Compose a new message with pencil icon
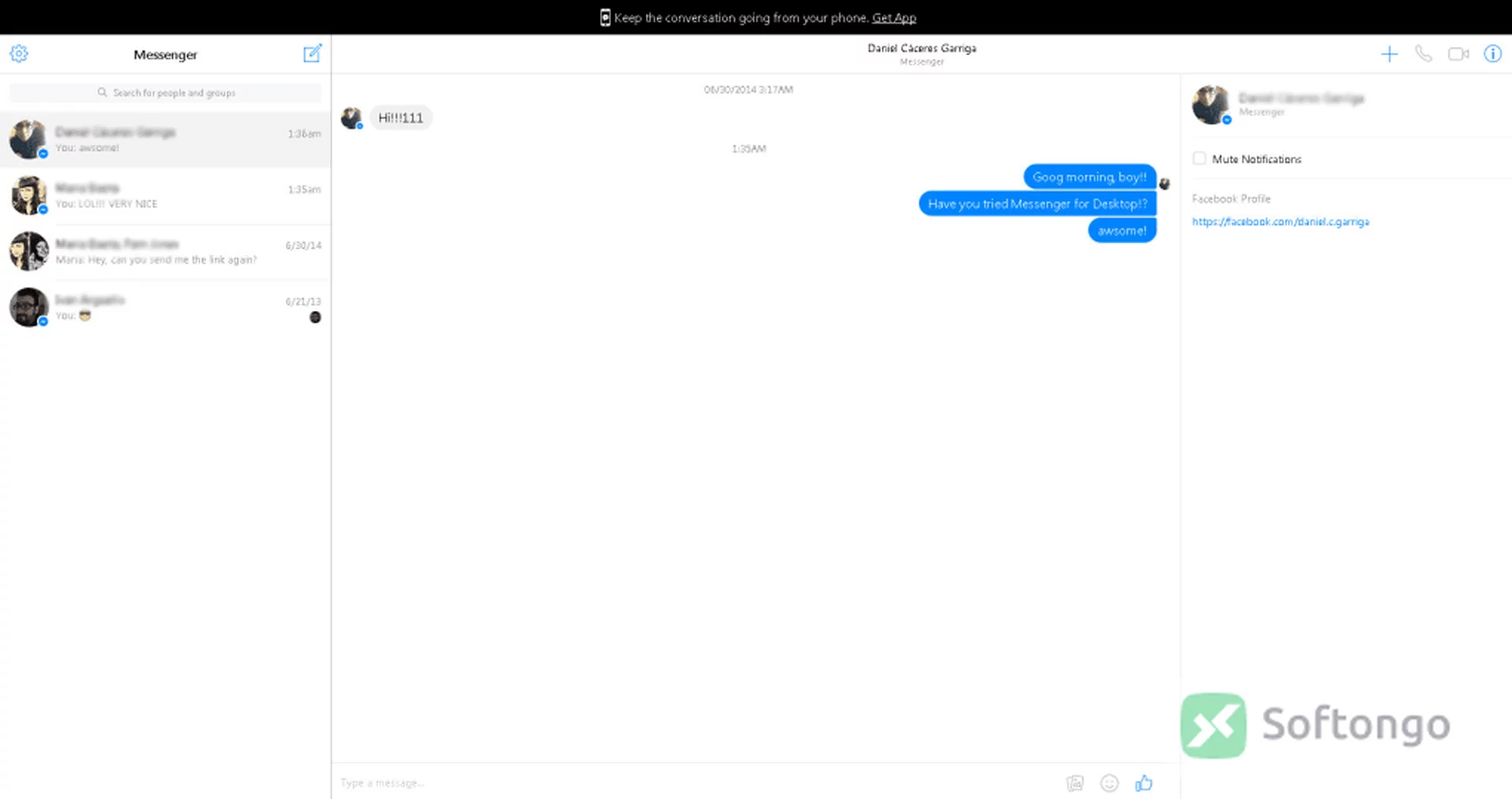 coord(313,54)
